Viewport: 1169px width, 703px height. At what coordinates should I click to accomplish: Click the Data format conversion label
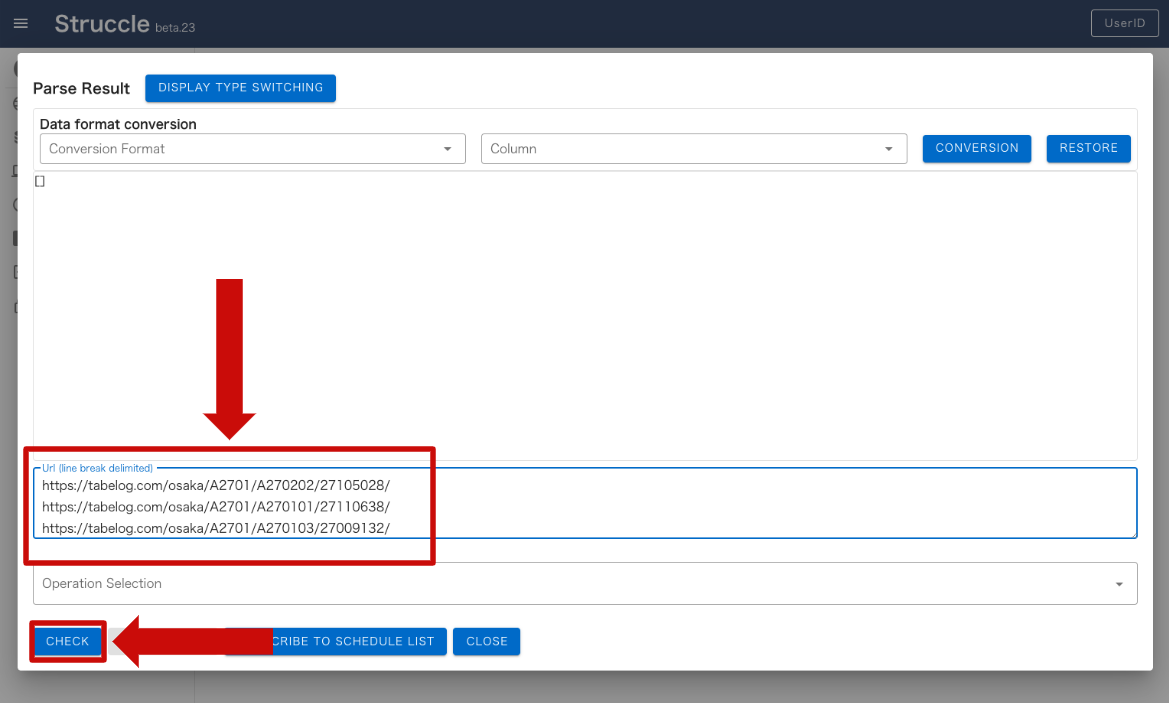pos(118,124)
